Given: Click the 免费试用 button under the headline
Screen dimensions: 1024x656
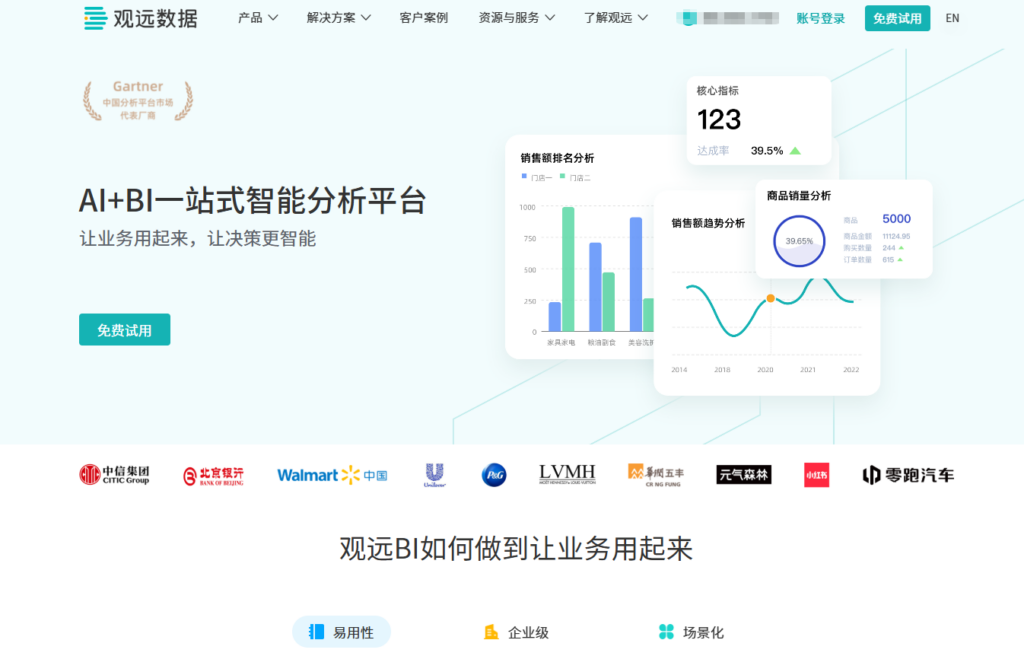Looking at the screenshot, I should 124,330.
